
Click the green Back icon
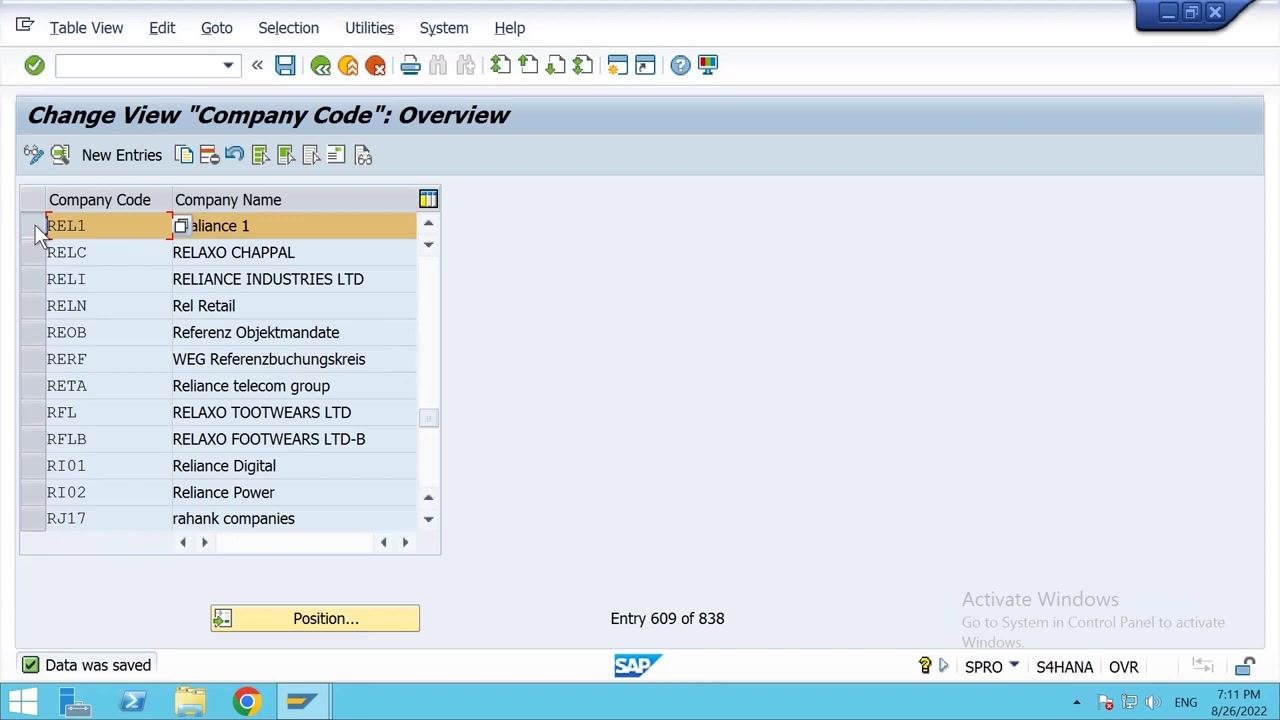tap(320, 65)
